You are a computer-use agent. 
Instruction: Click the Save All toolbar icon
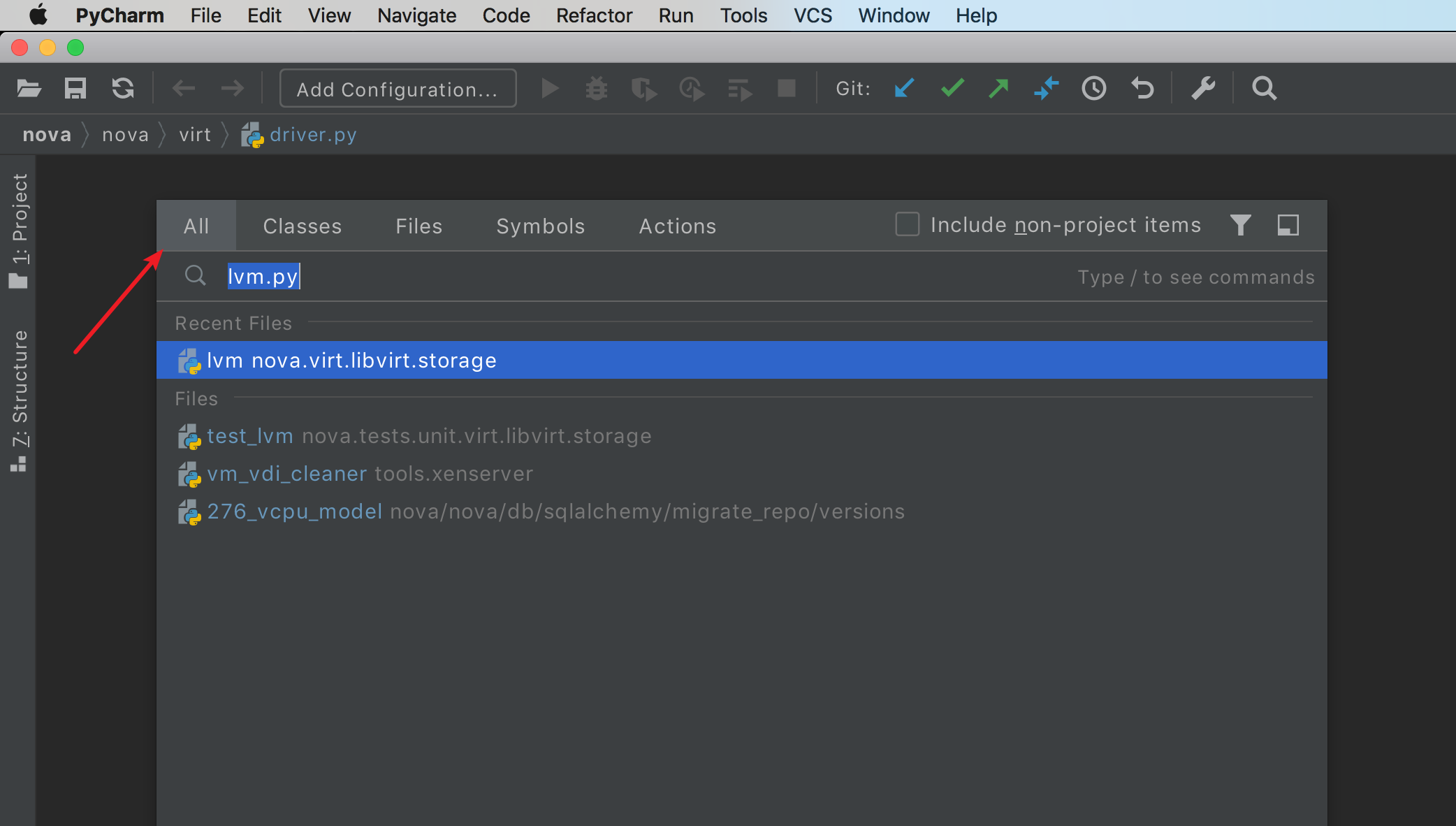[75, 89]
